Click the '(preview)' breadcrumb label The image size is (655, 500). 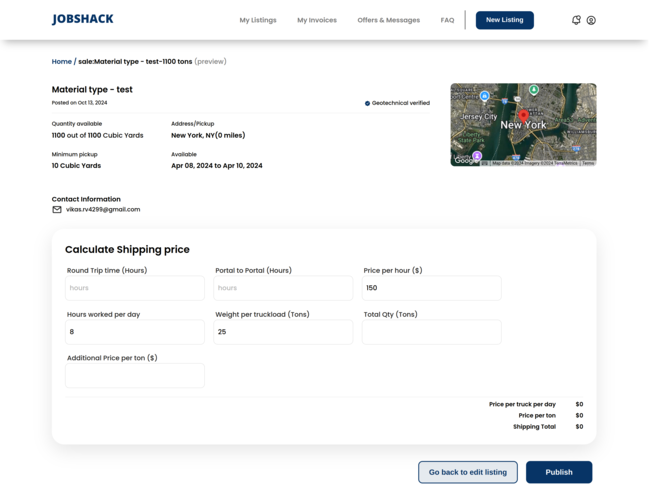click(x=211, y=61)
